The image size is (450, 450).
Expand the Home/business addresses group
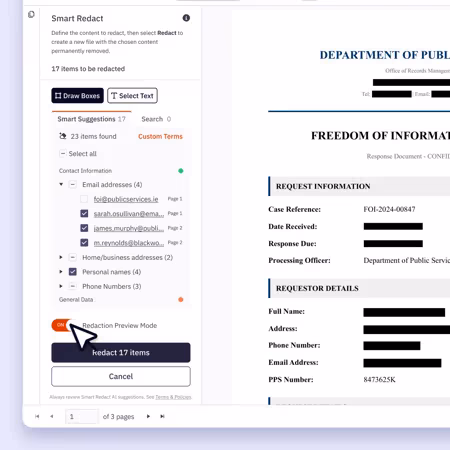tap(61, 257)
